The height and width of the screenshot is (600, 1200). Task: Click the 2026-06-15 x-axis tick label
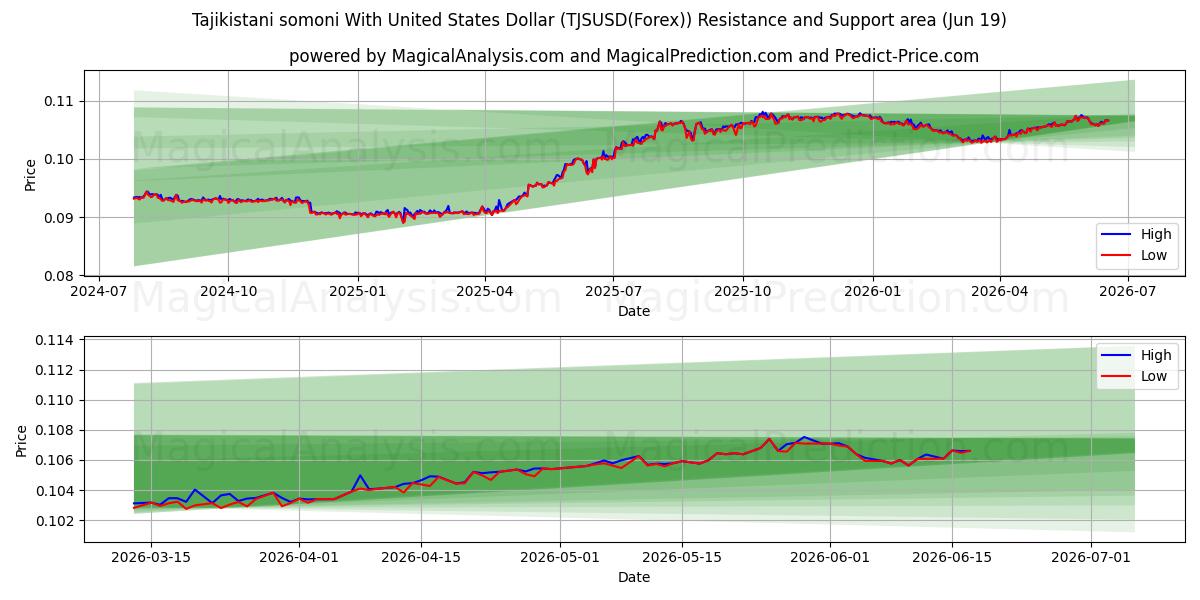[952, 558]
